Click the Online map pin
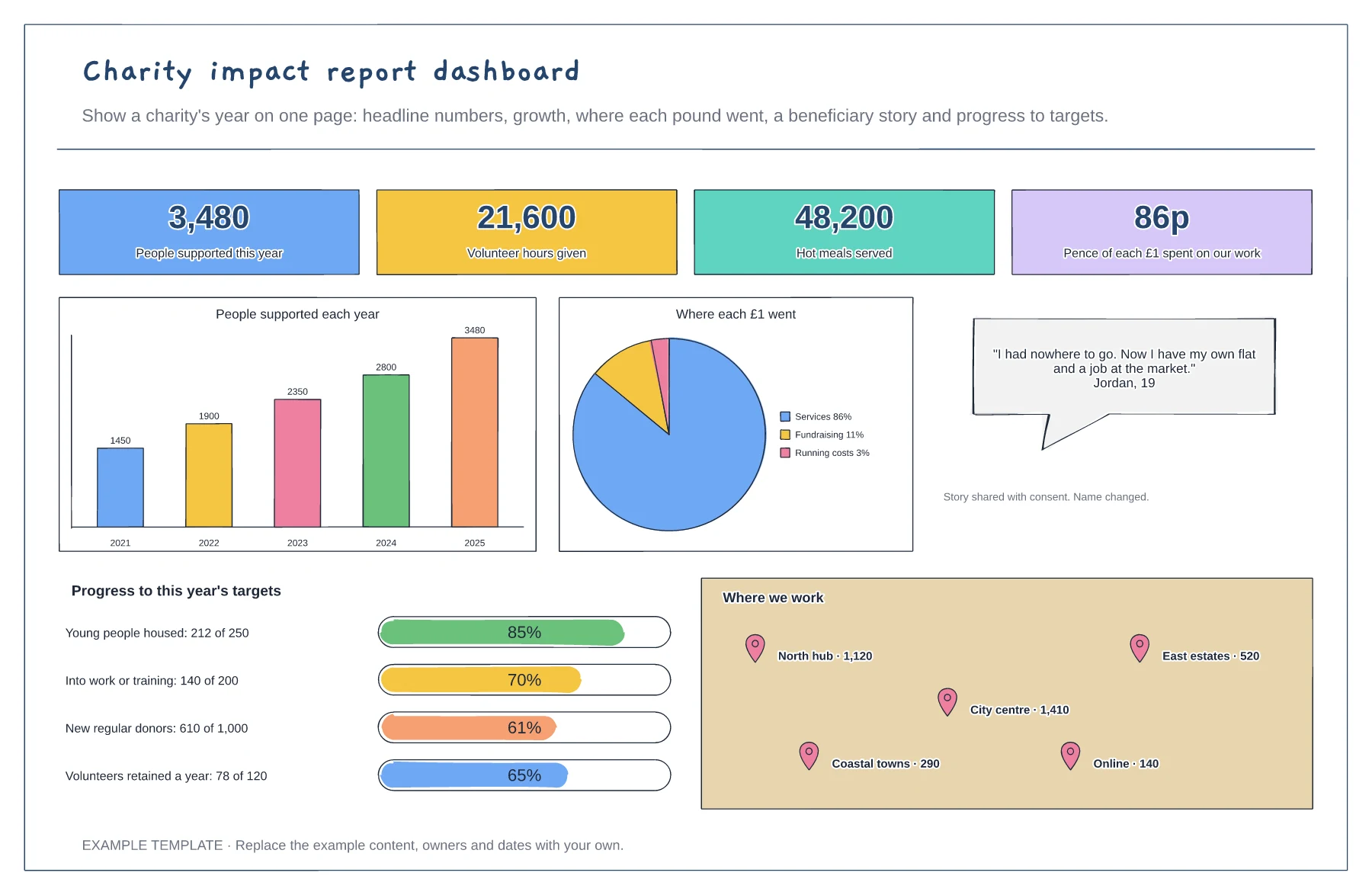 (x=1070, y=755)
